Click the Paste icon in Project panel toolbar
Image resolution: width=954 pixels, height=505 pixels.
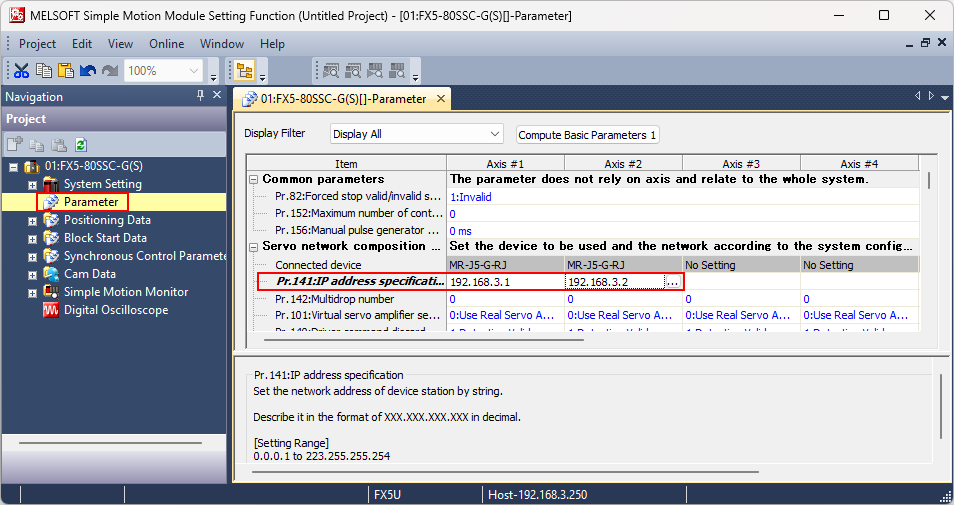pos(59,145)
